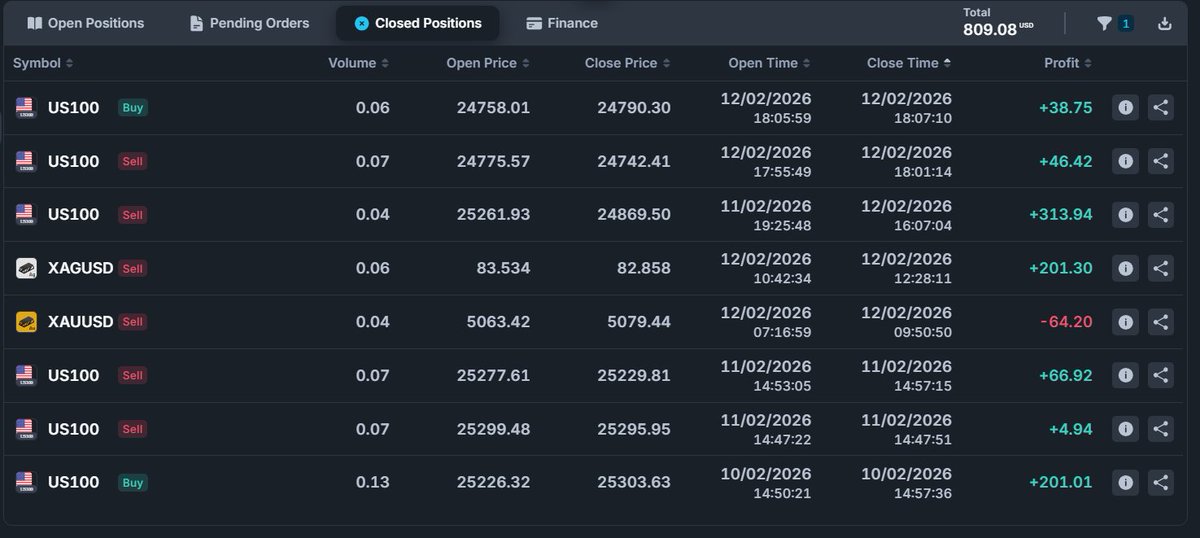Open the filter with badge 1

pos(1114,23)
